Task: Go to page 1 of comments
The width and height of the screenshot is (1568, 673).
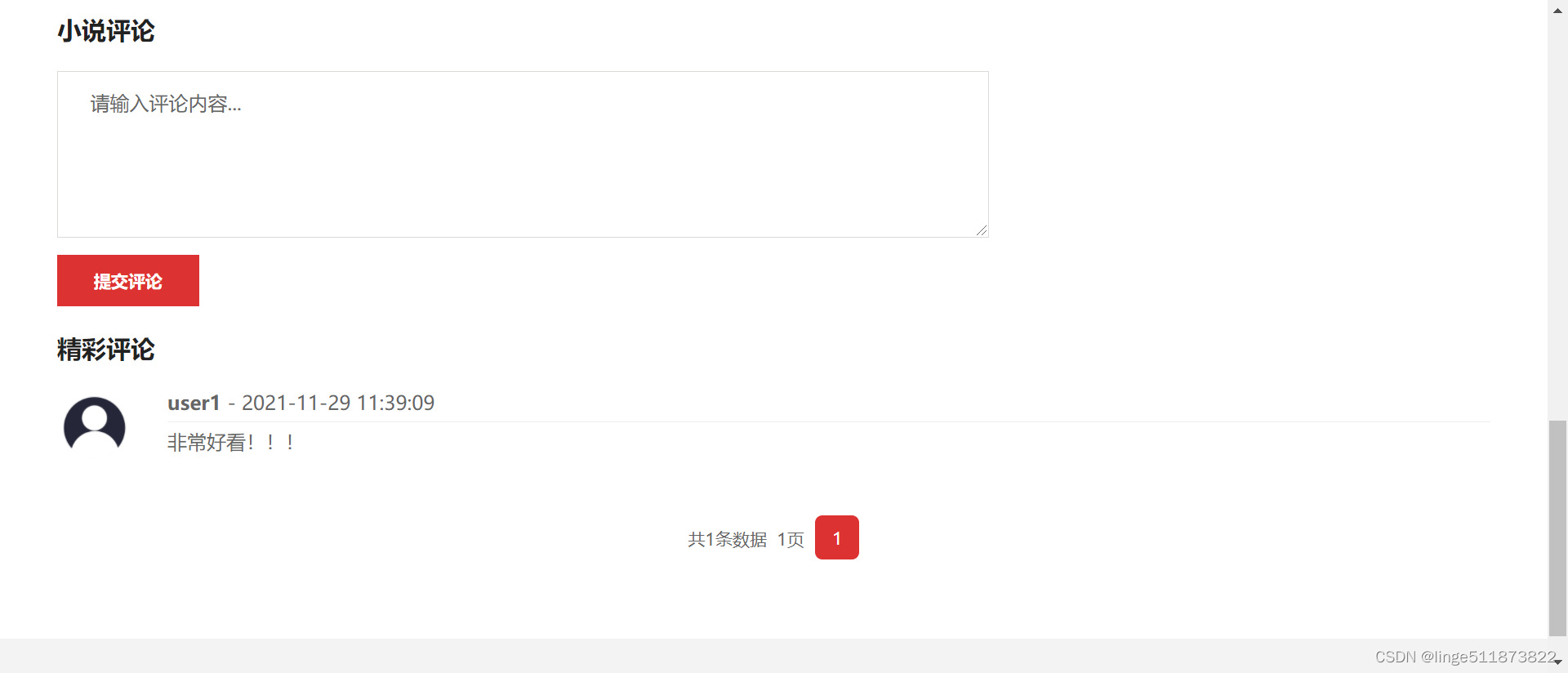Action: (837, 537)
